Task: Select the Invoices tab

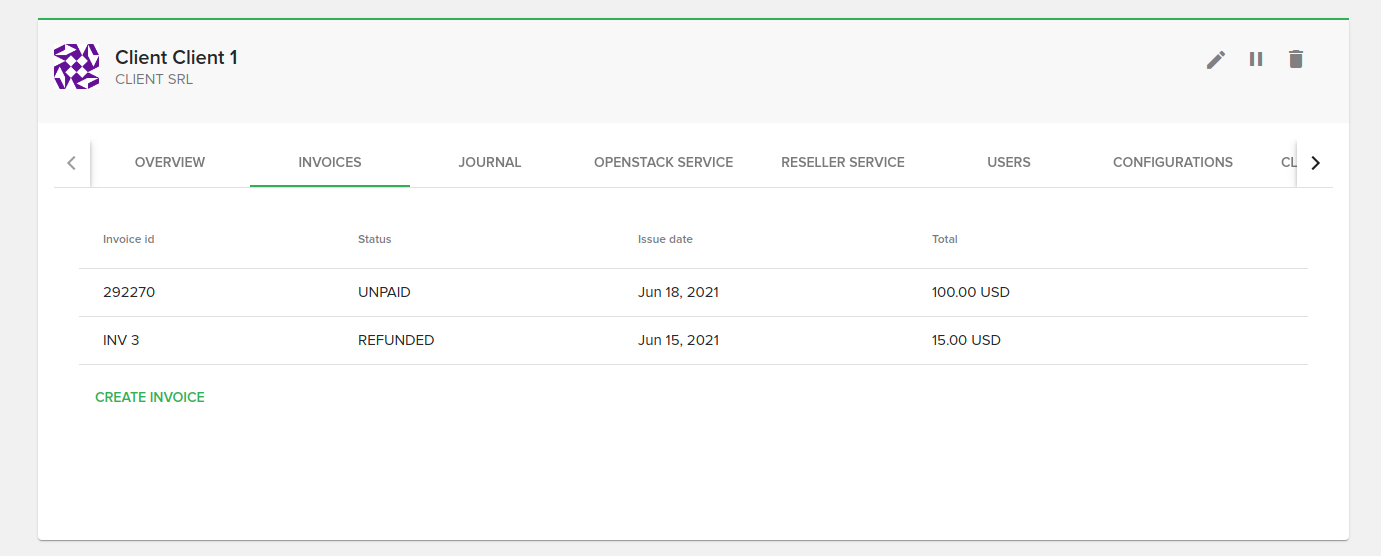Action: (x=330, y=162)
